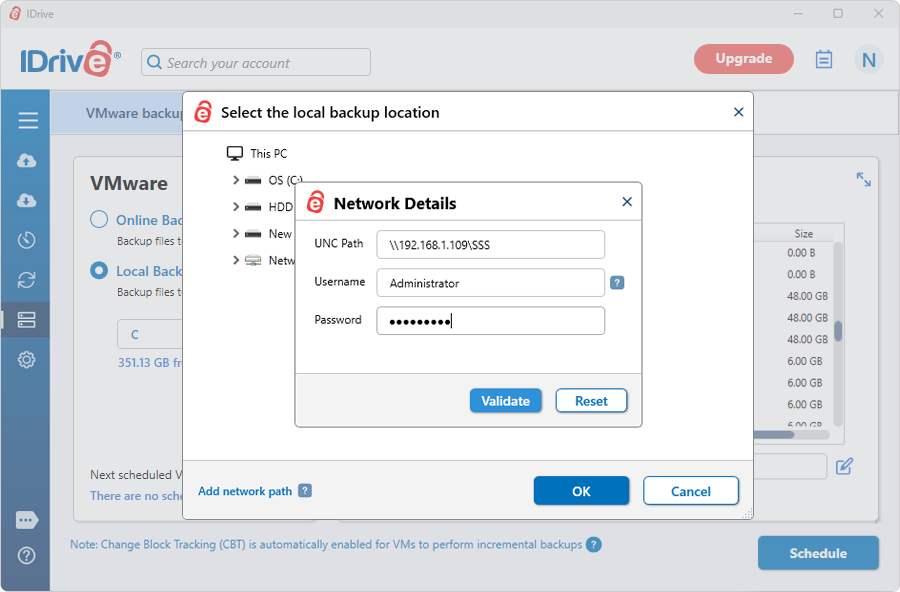Expand the HDD drive tree node
The width and height of the screenshot is (900, 592).
236,207
